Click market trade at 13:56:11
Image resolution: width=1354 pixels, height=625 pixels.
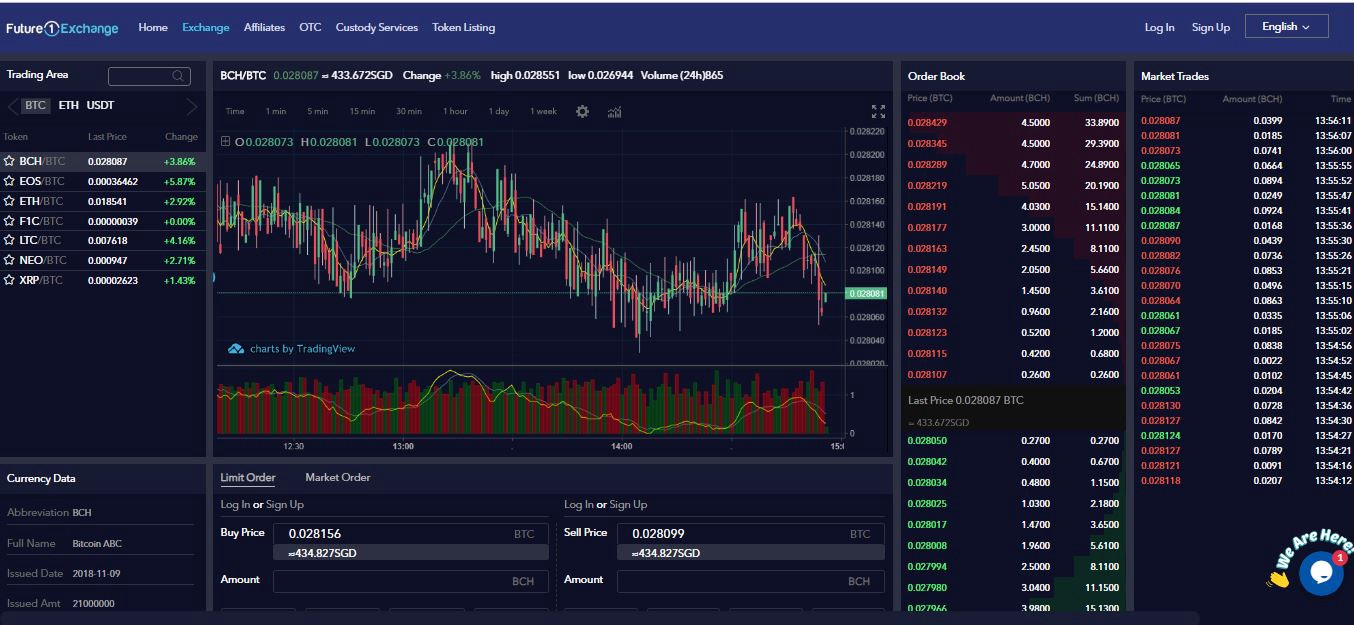point(1245,120)
